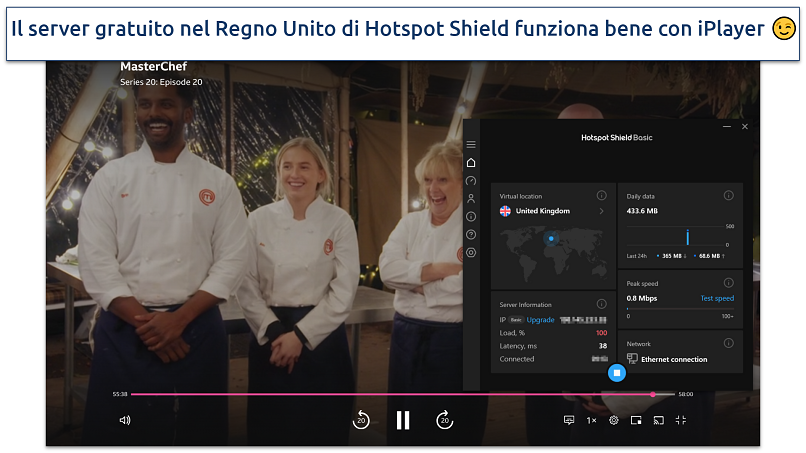Open the 1× playback speed menu

591,421
